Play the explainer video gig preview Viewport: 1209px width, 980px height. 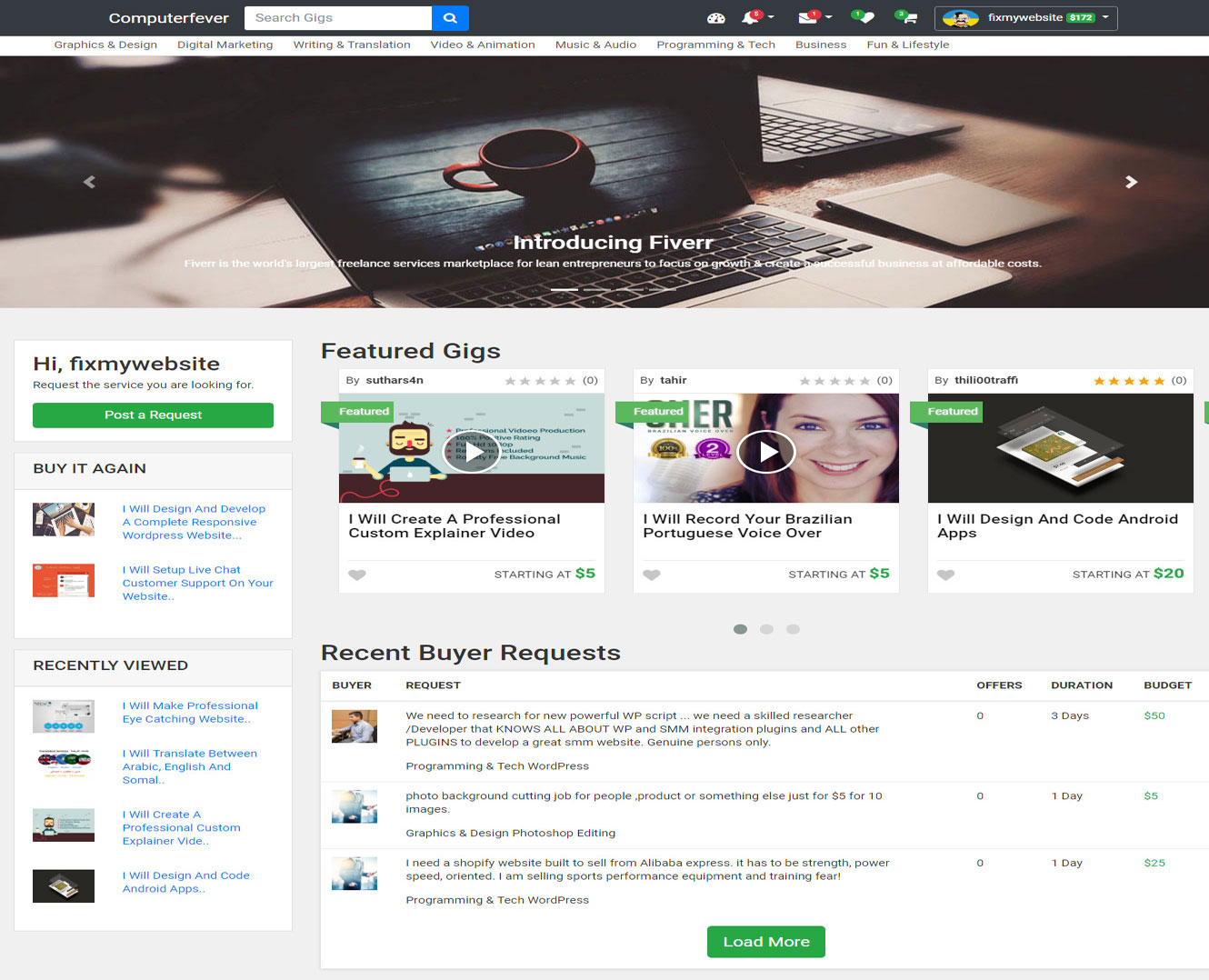(x=470, y=452)
